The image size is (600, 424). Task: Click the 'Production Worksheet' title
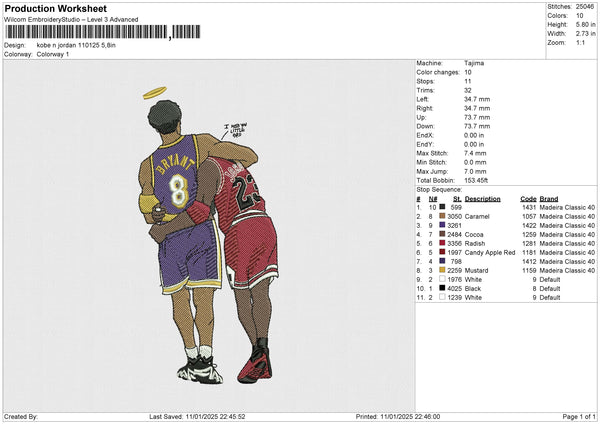(x=56, y=8)
